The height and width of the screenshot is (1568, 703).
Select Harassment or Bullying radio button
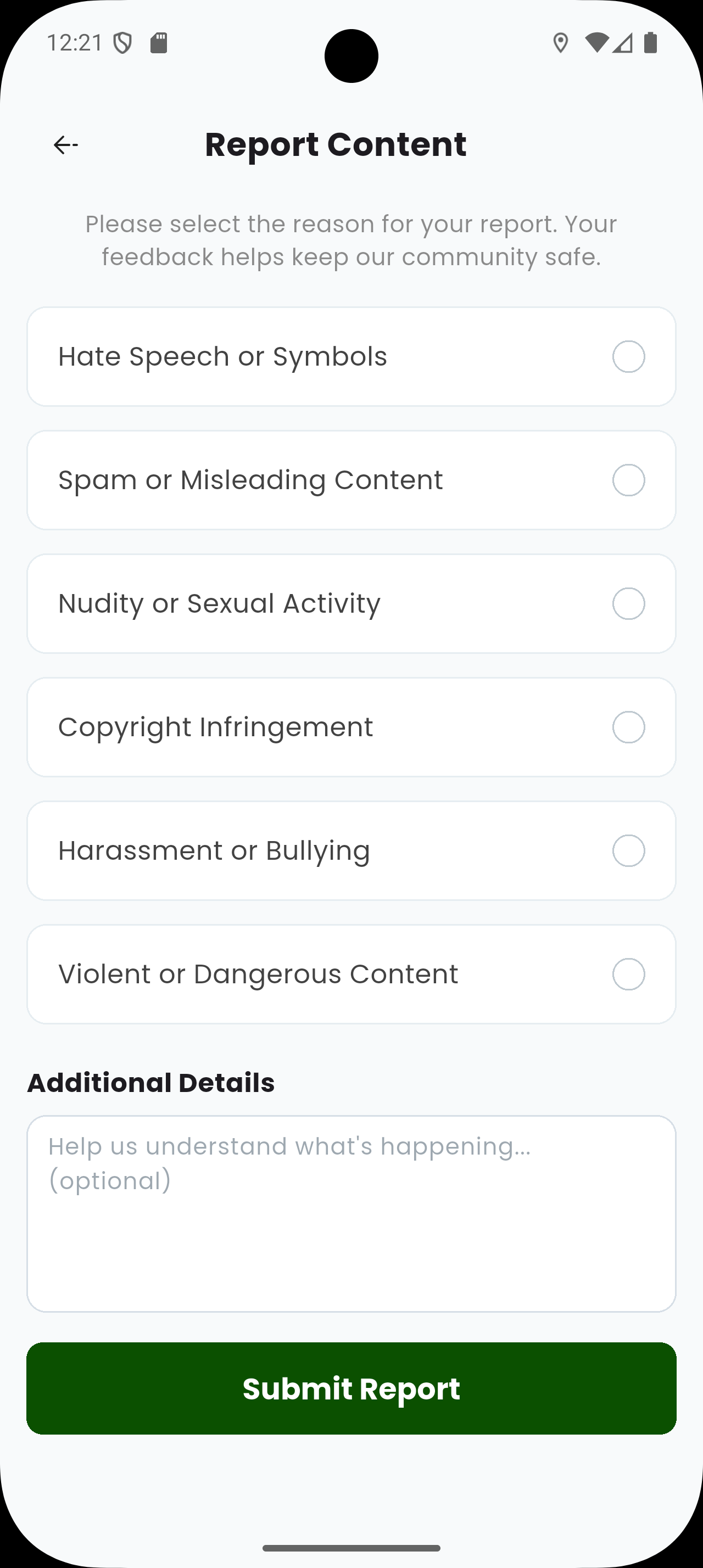pyautogui.click(x=628, y=851)
